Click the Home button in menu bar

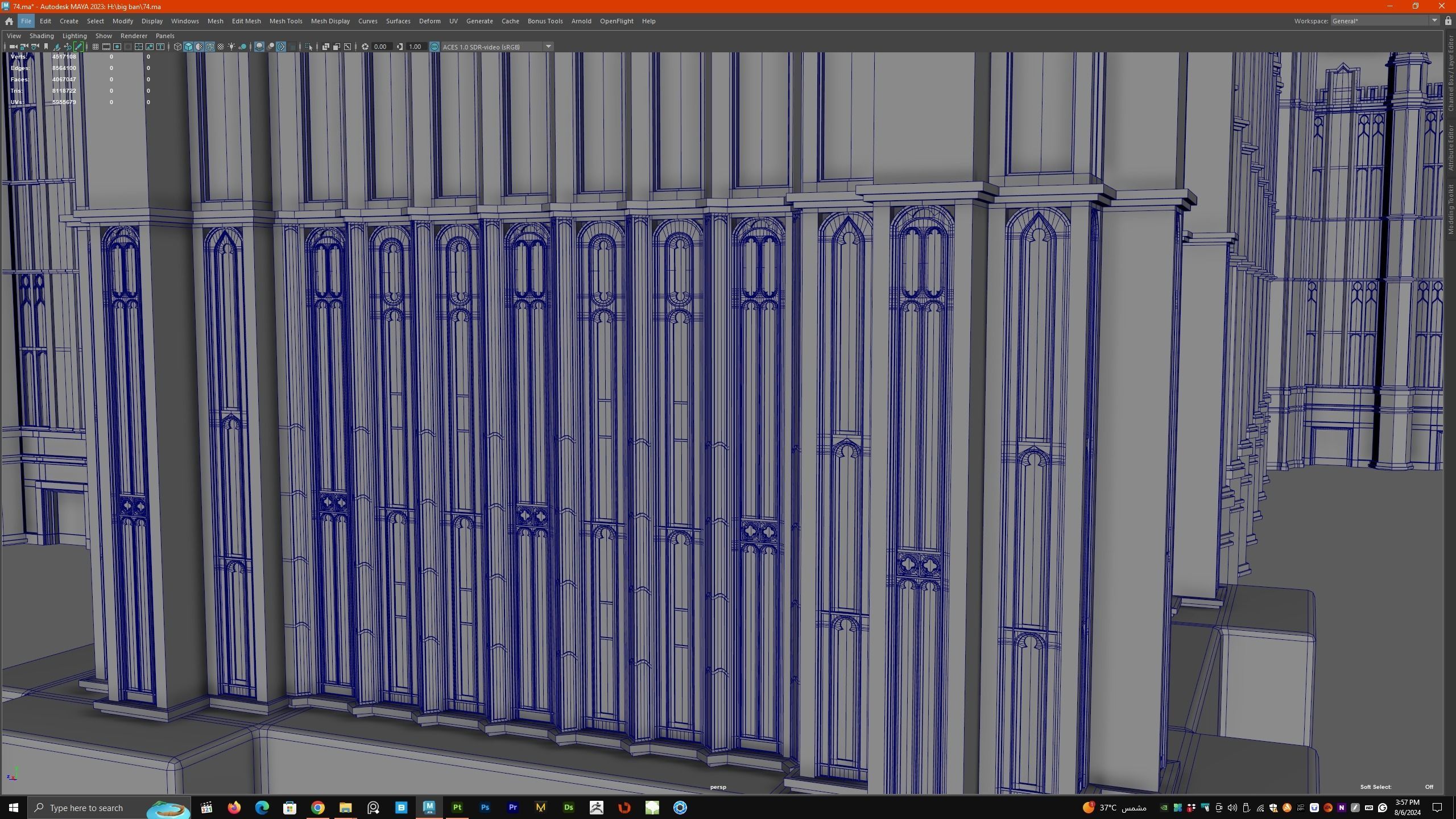pyautogui.click(x=9, y=21)
